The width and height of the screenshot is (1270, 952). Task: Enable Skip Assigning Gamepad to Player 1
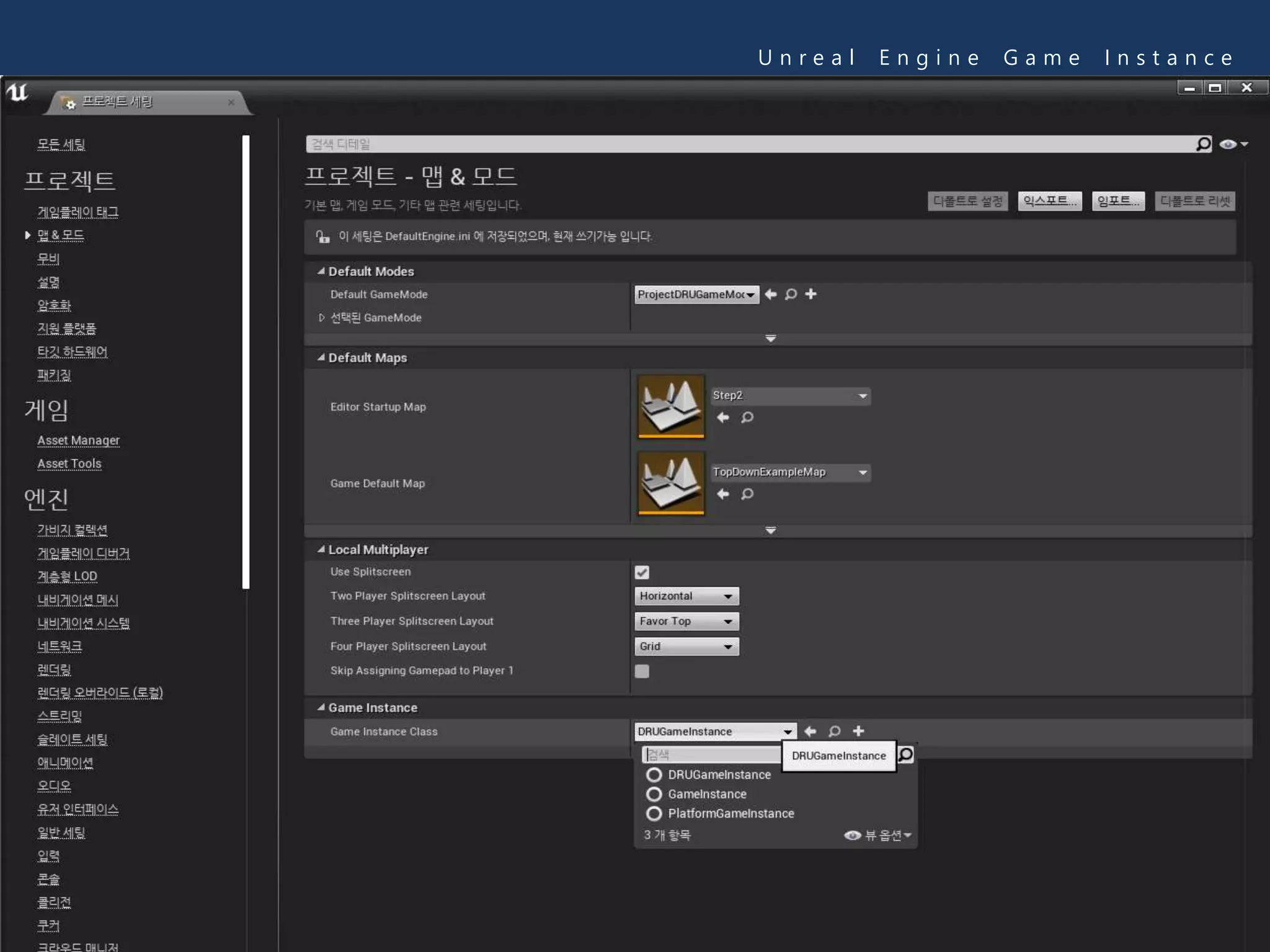click(642, 671)
